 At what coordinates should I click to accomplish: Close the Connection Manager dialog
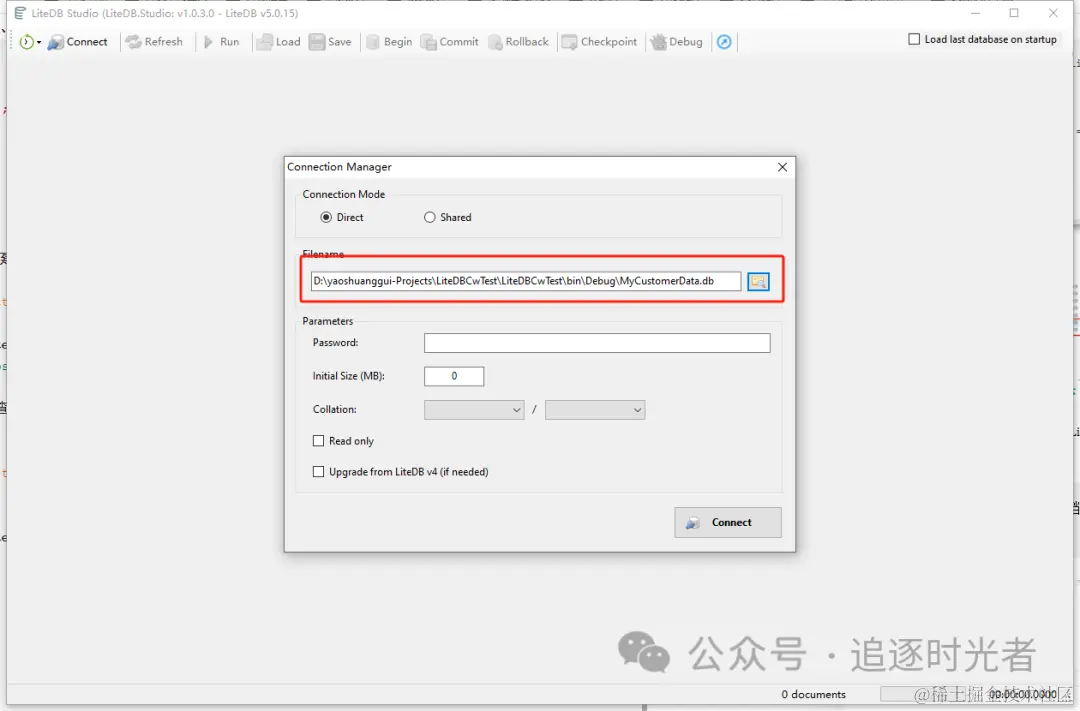click(x=782, y=167)
